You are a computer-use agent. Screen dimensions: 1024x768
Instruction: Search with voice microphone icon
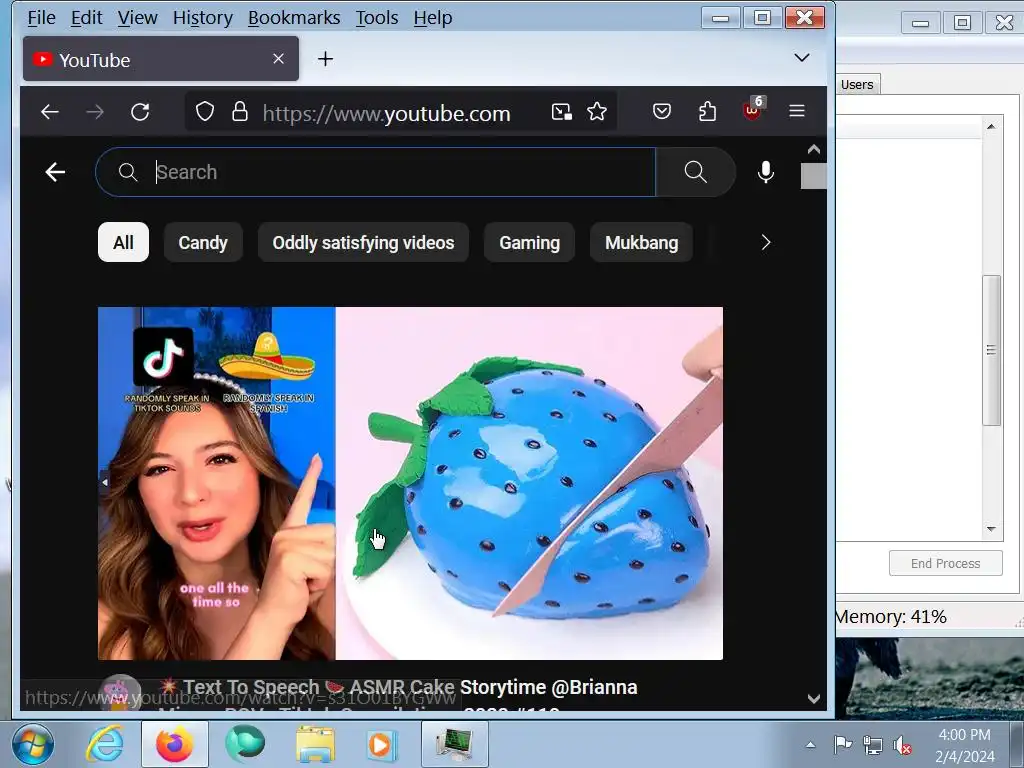pos(765,172)
